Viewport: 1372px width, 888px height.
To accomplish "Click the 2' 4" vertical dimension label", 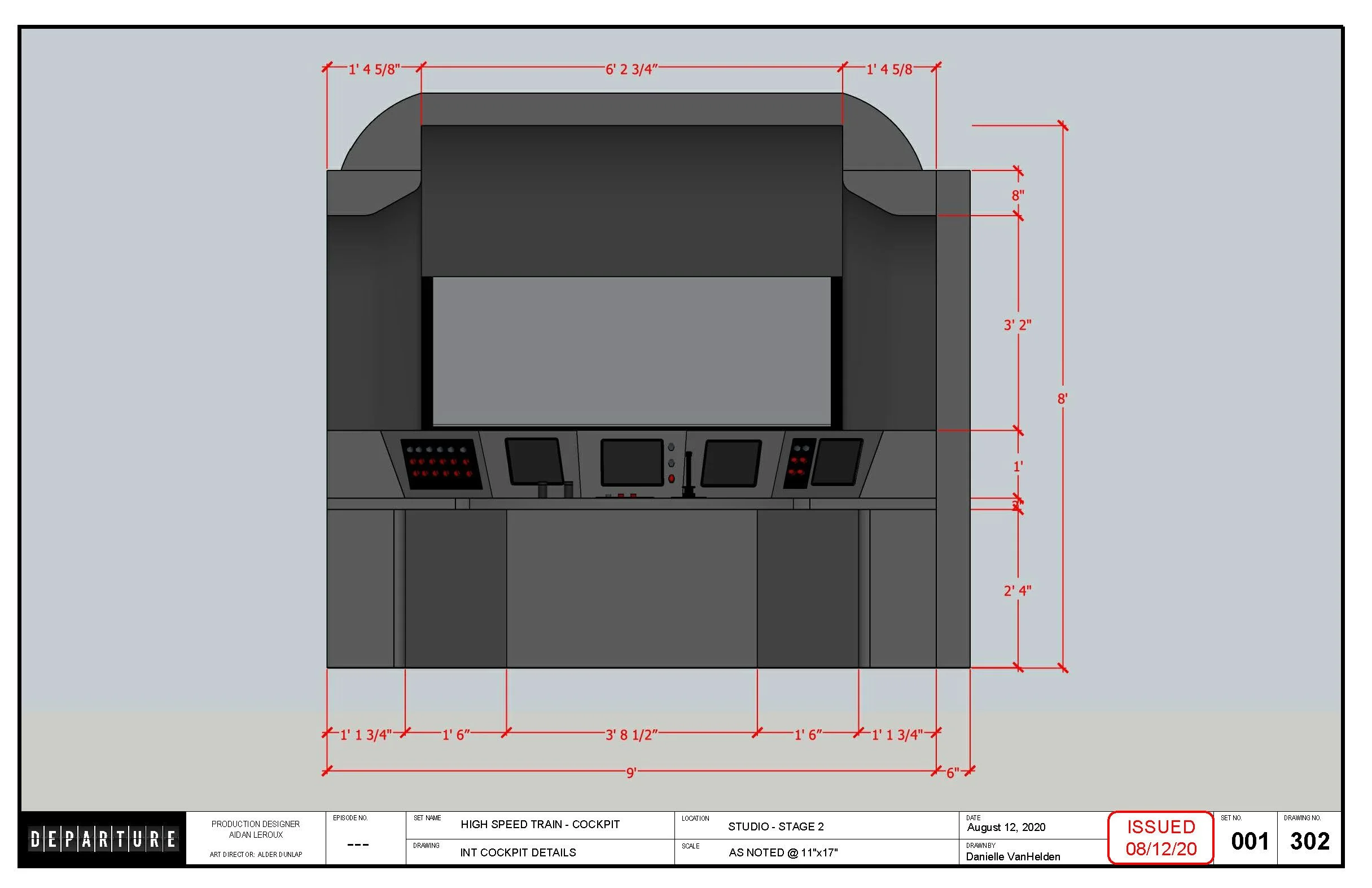I will [x=1017, y=591].
